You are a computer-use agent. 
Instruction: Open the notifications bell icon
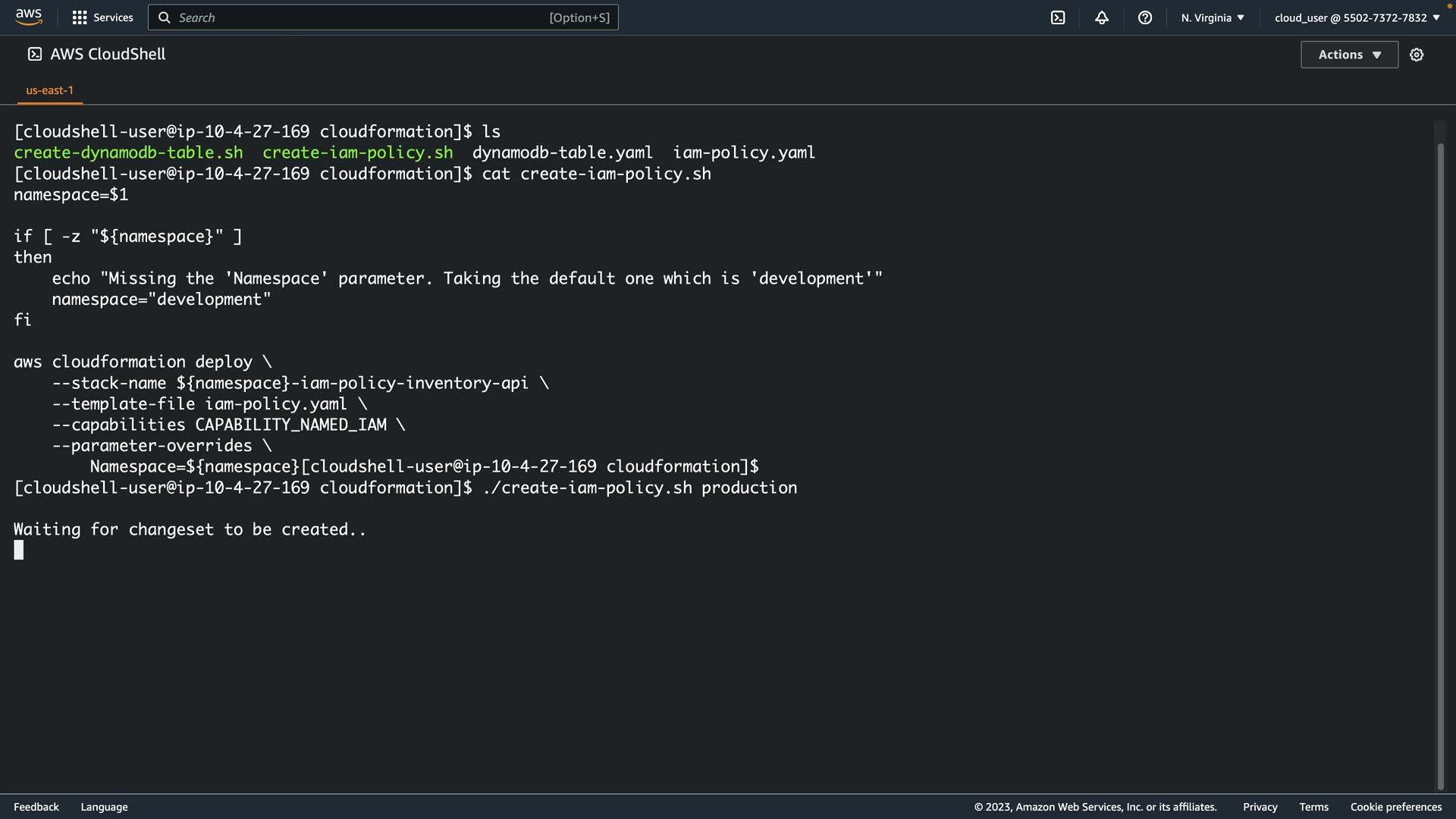(x=1102, y=17)
